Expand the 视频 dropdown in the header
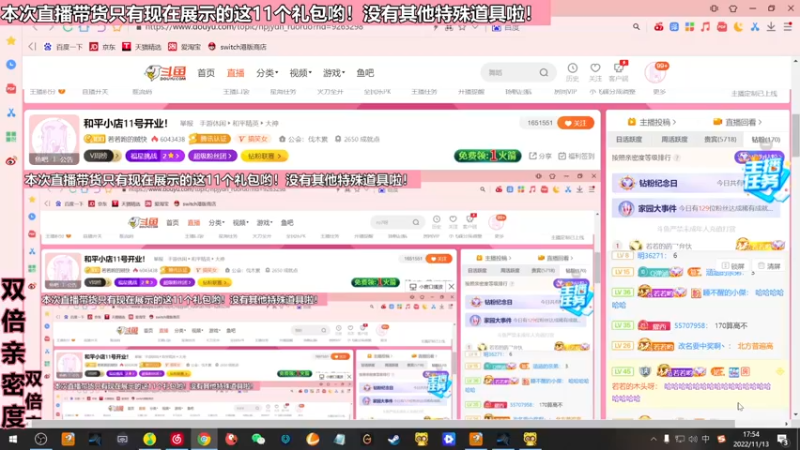 pyautogui.click(x=301, y=73)
